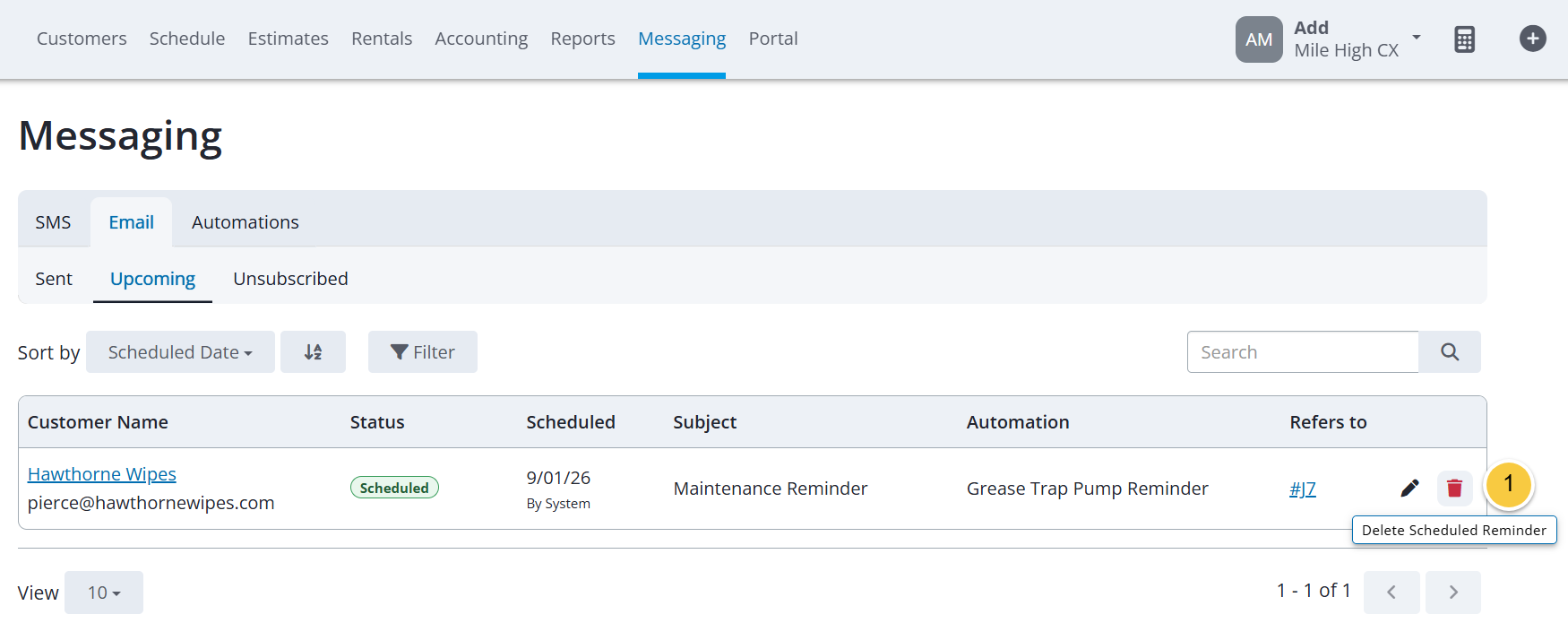The width and height of the screenshot is (1568, 623).
Task: Switch to the SMS tab
Action: click(53, 222)
